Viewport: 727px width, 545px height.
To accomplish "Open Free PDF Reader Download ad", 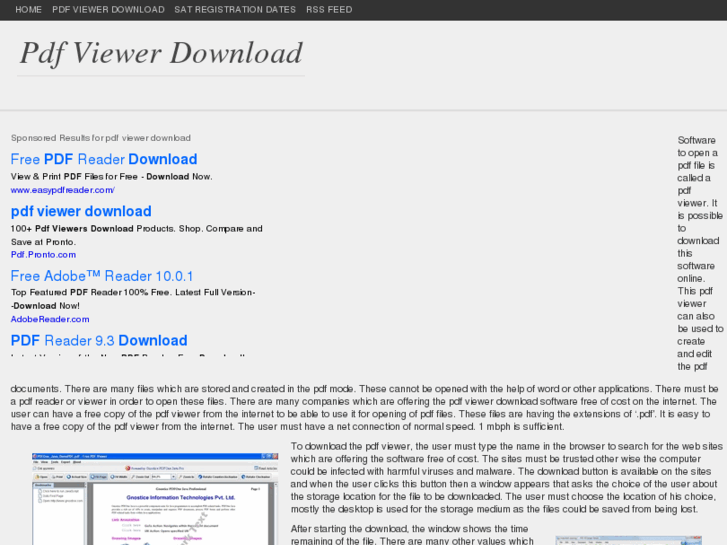I will [x=104, y=159].
